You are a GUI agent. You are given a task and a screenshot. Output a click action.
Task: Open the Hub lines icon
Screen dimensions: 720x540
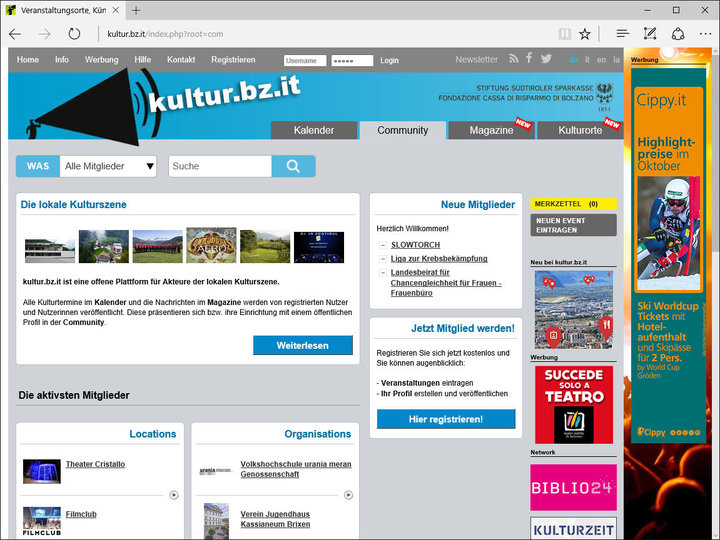[623, 34]
